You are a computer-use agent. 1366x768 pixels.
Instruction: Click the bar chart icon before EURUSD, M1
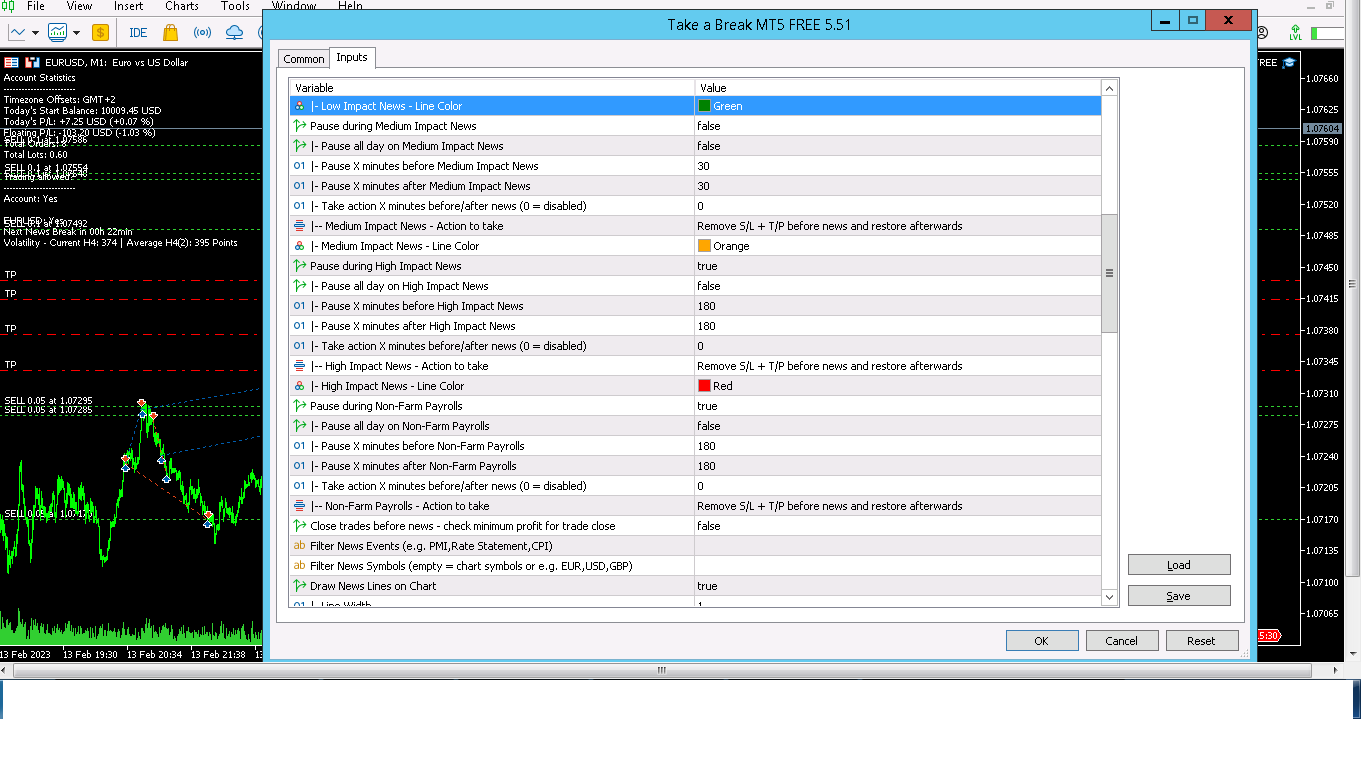click(x=32, y=62)
